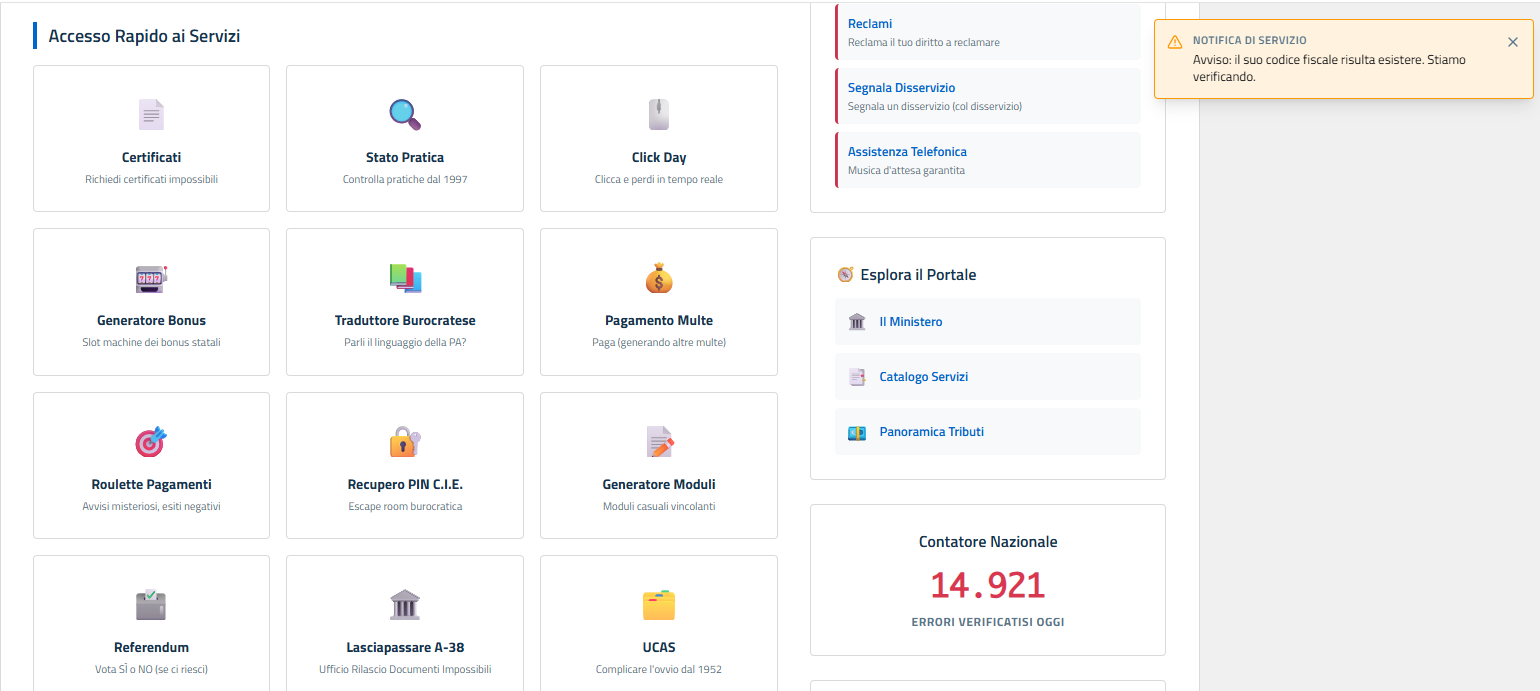
Task: Open the Generatore Bonus slot machine icon
Action: coord(151,278)
